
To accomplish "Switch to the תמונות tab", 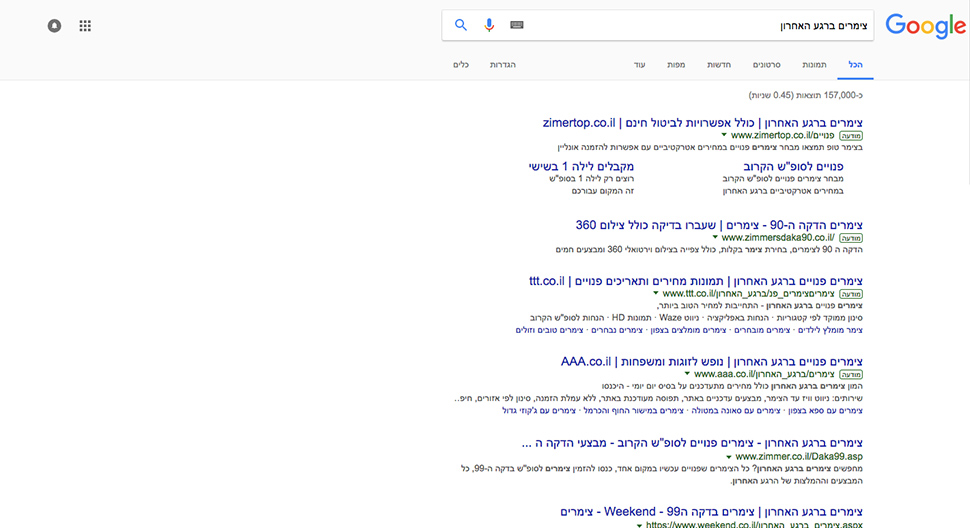I will pos(814,65).
